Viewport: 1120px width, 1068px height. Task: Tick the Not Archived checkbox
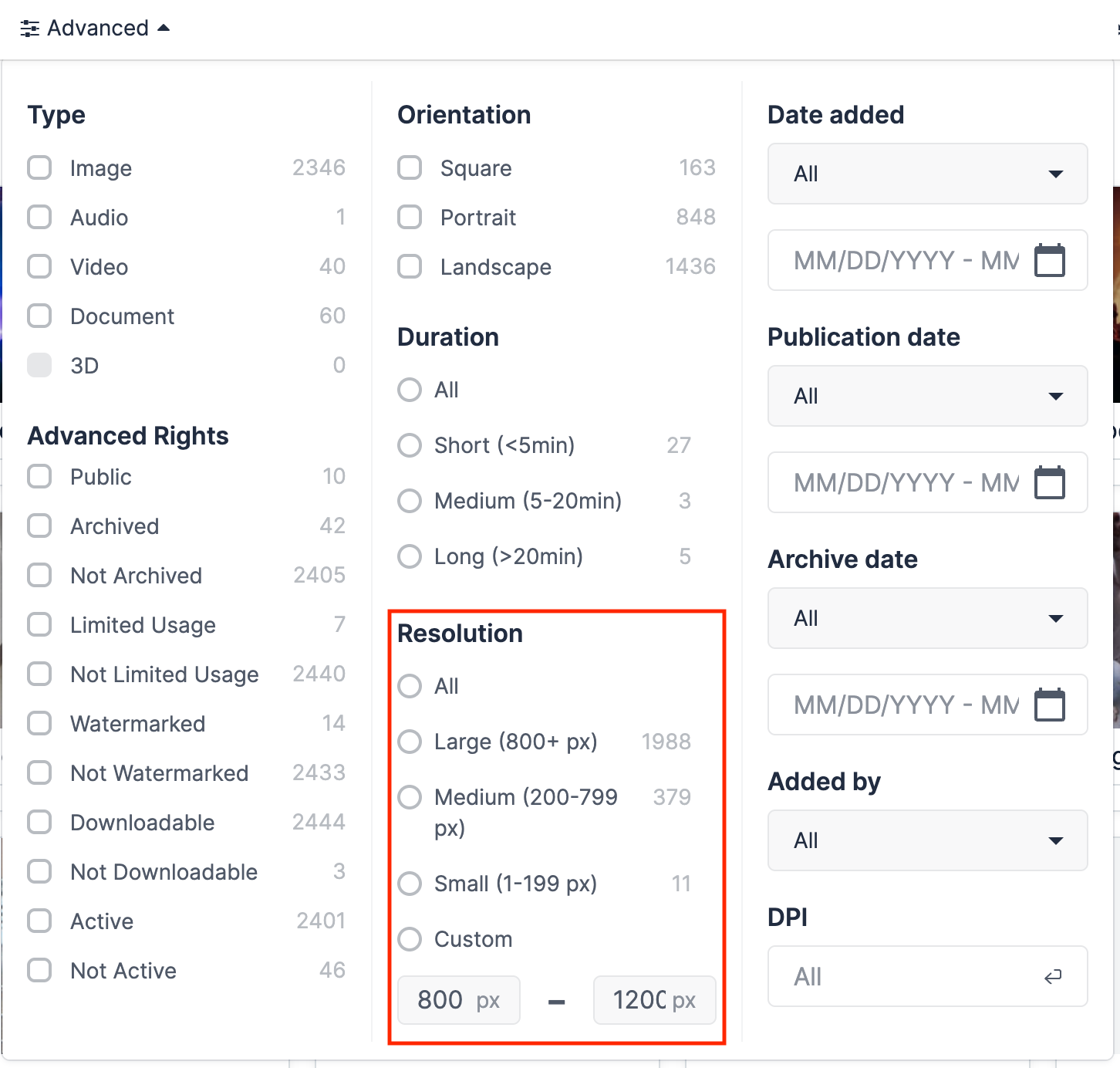click(39, 575)
